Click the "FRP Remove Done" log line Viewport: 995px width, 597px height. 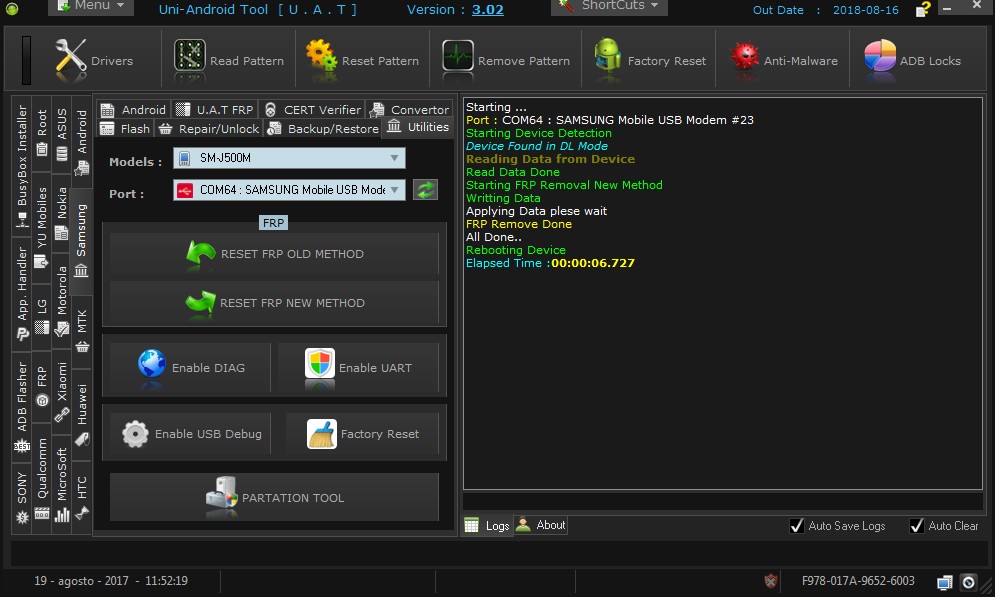518,224
